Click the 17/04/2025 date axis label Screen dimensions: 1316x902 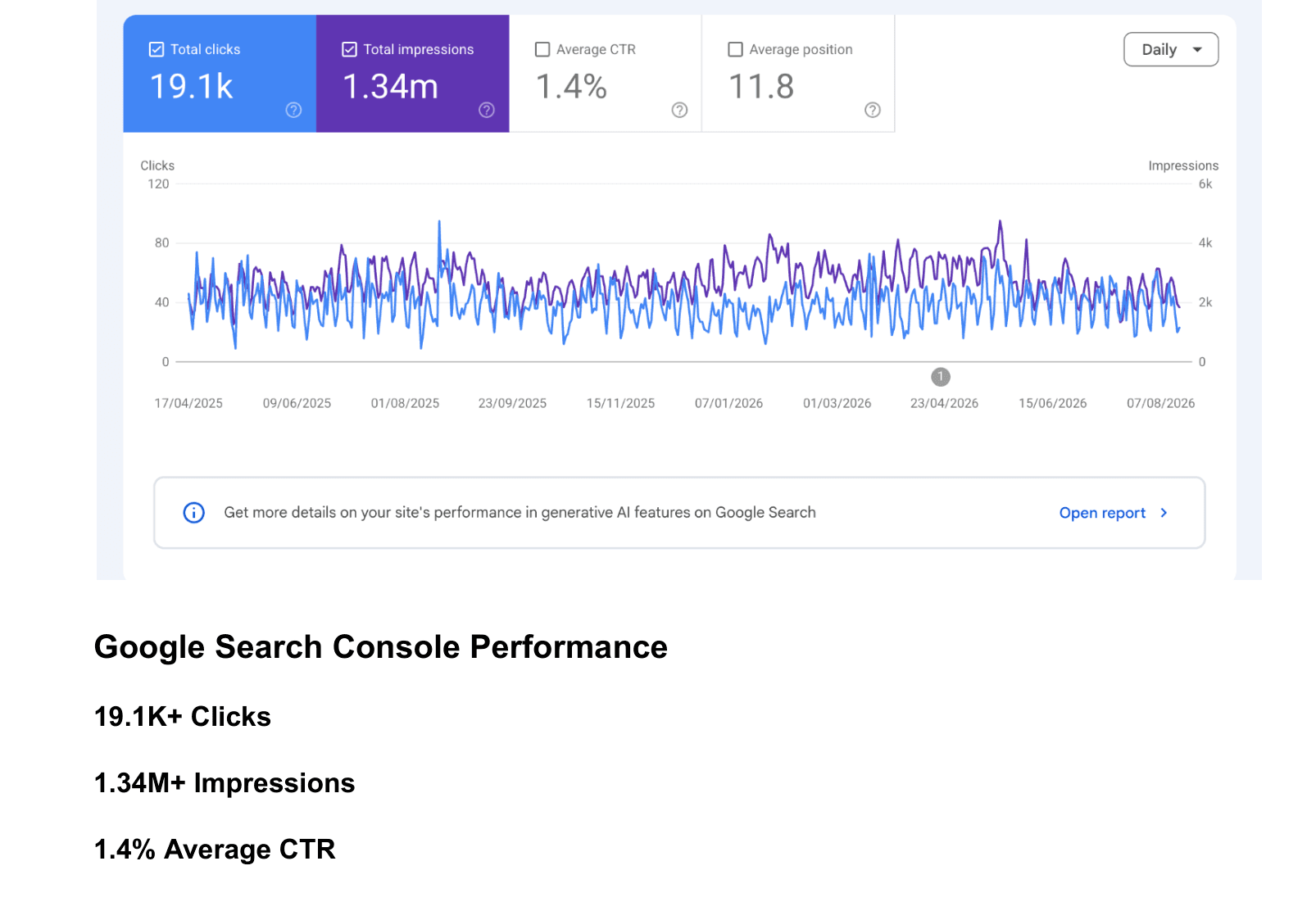(188, 403)
